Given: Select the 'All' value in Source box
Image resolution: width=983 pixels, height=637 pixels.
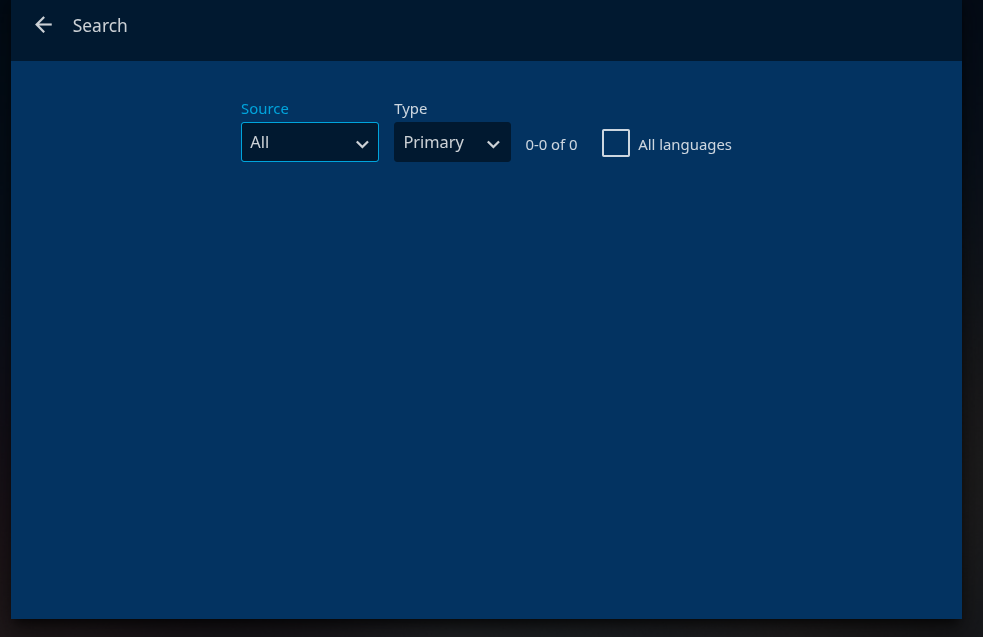Looking at the screenshot, I should [260, 143].
